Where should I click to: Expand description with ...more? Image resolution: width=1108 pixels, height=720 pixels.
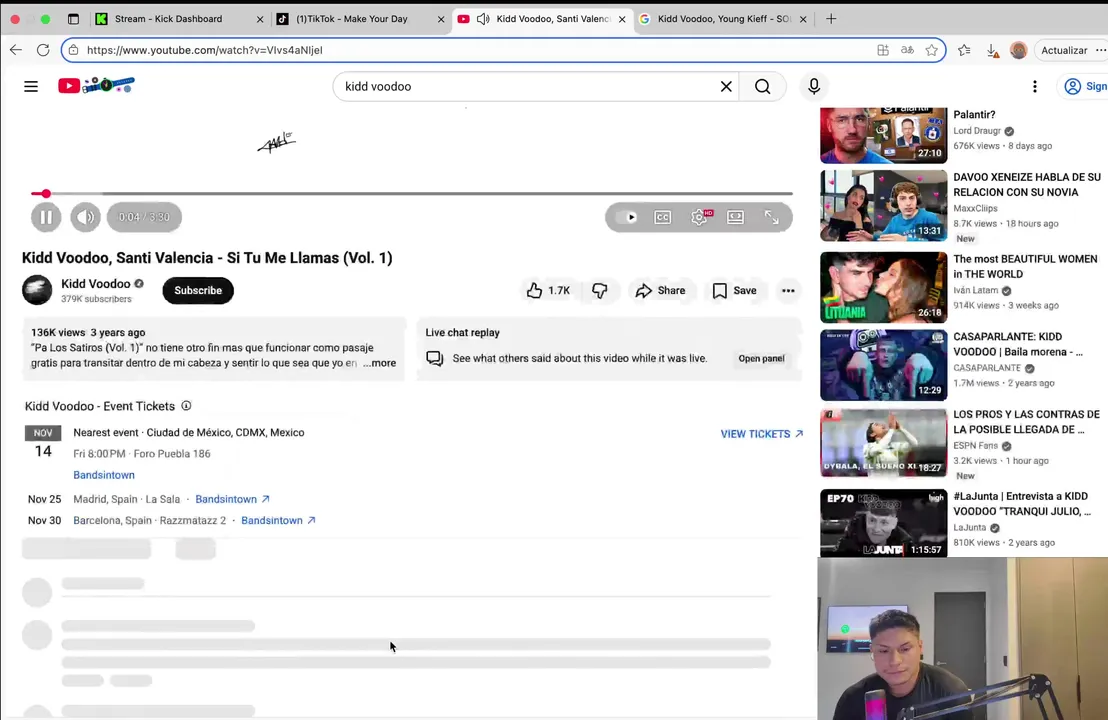[379, 363]
